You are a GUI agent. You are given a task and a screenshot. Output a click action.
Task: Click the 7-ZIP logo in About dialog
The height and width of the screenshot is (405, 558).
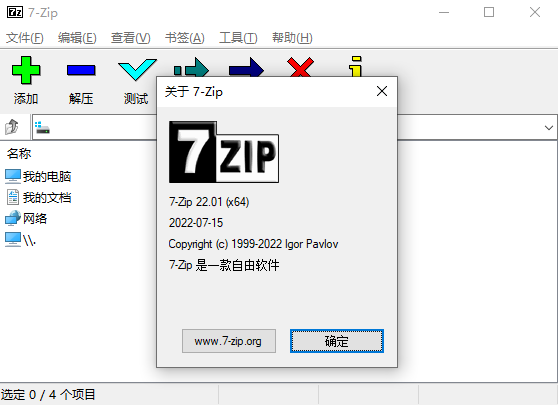pyautogui.click(x=224, y=152)
